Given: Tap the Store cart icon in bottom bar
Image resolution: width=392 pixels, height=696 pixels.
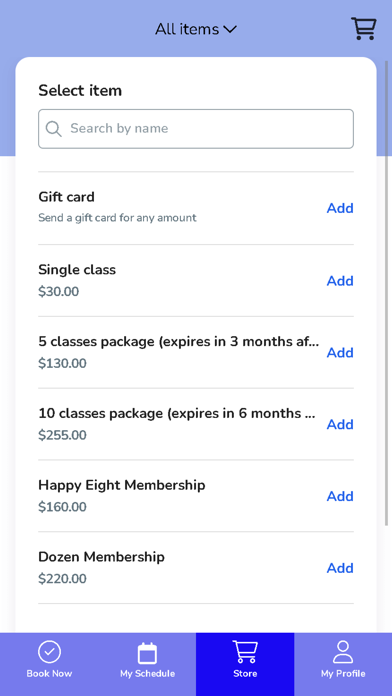Looking at the screenshot, I should 245,652.
